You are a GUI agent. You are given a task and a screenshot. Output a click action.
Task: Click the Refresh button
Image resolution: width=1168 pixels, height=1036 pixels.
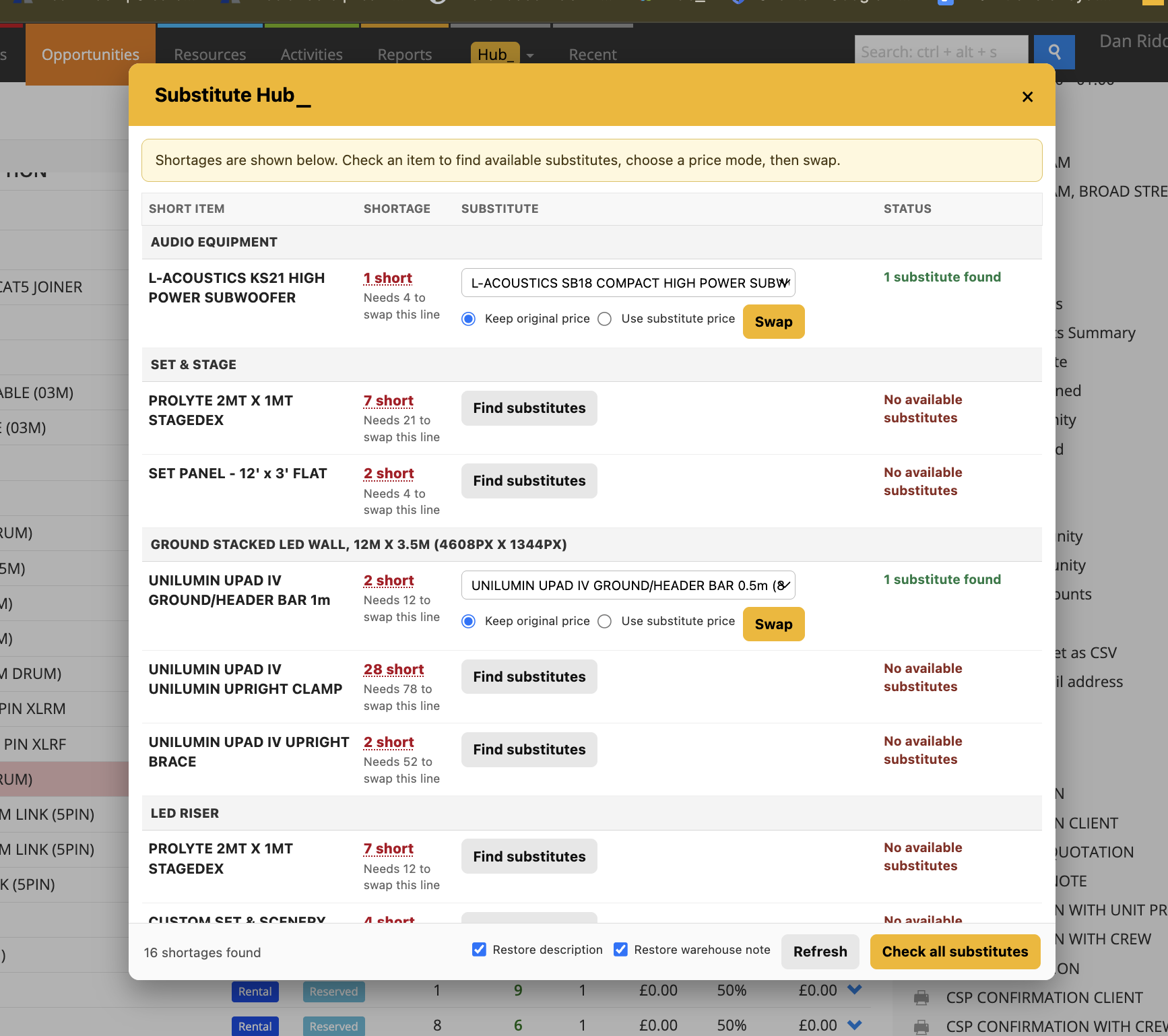click(x=820, y=952)
